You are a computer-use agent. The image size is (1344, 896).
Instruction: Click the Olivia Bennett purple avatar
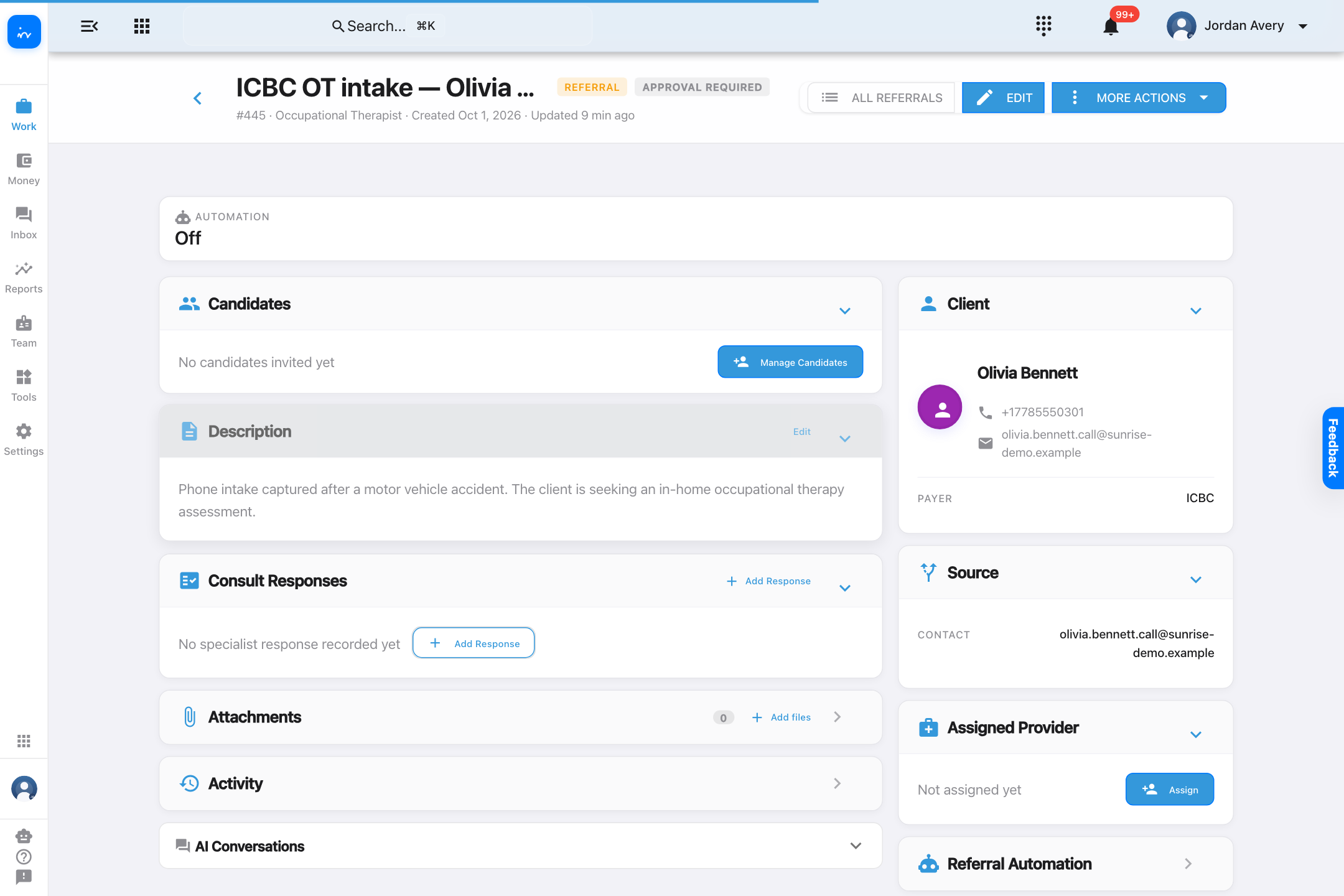[x=940, y=407]
